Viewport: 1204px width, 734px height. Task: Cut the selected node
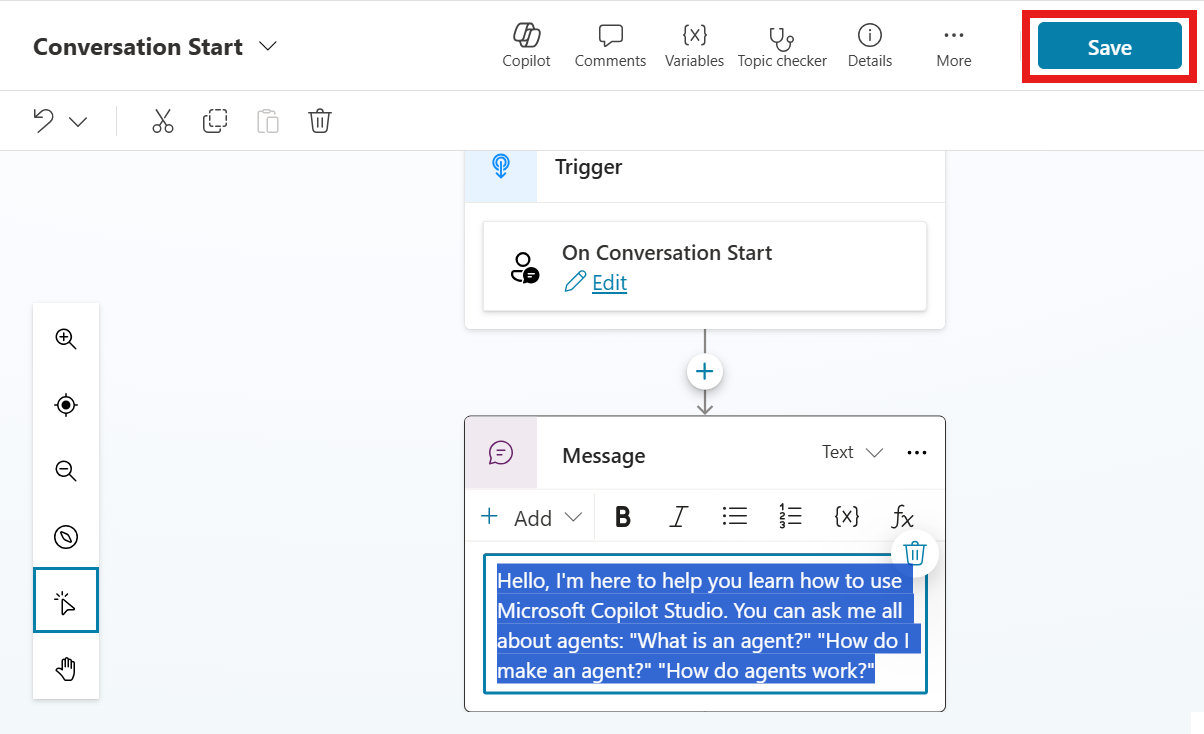tap(162, 121)
